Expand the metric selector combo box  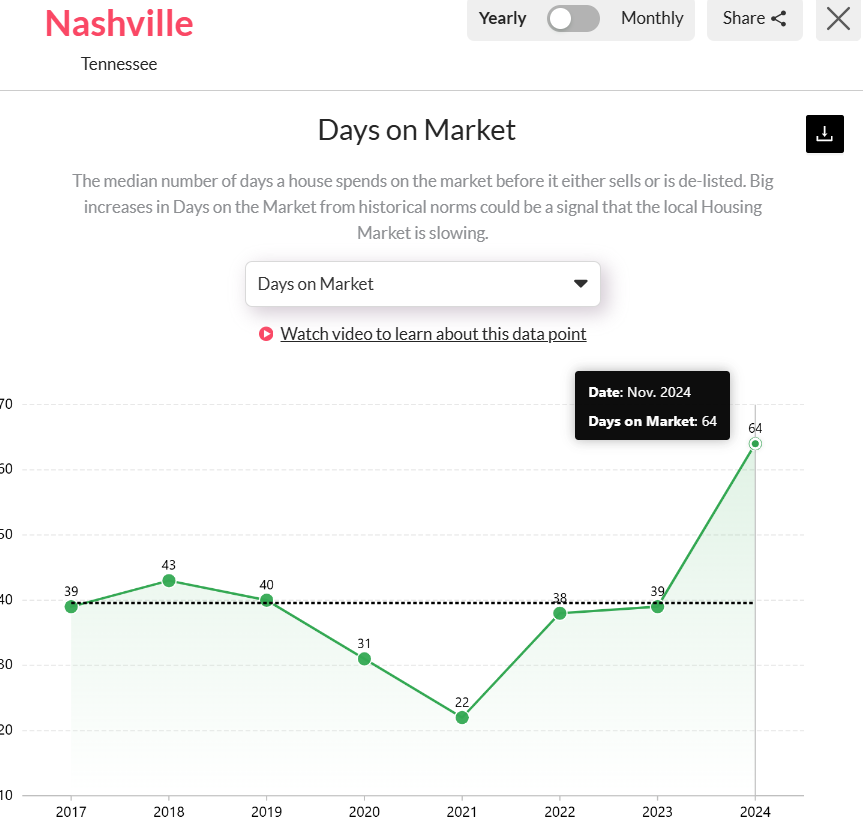(422, 284)
